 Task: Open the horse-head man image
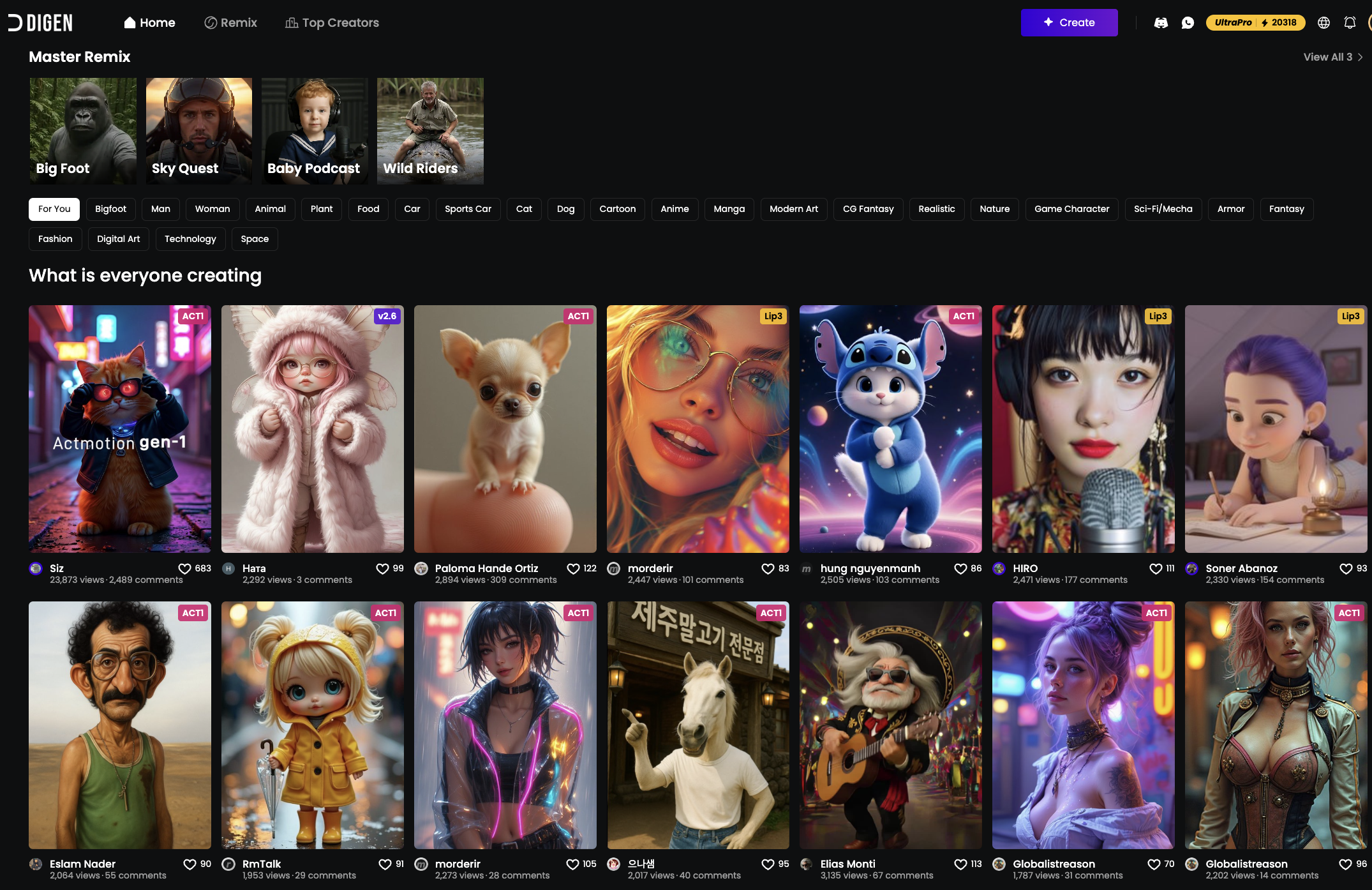[698, 725]
